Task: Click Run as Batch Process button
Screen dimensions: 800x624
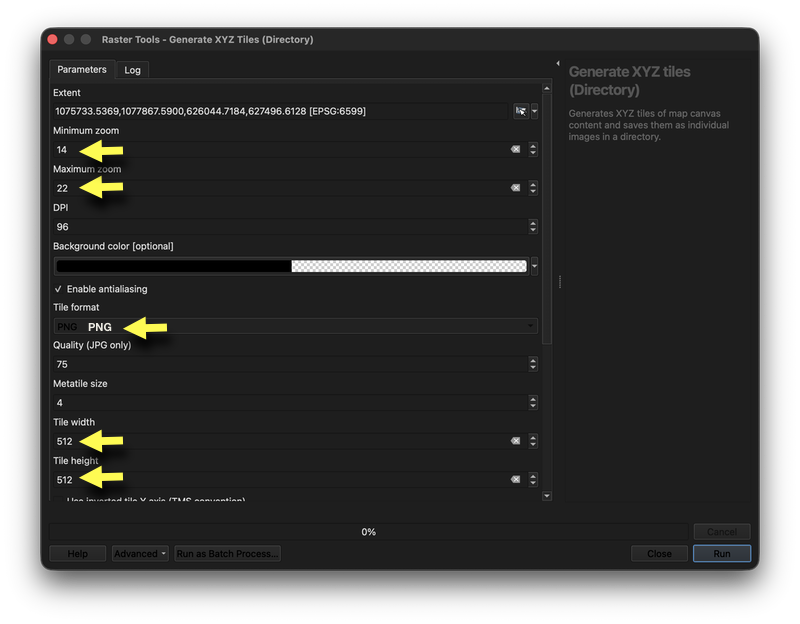Action: tap(228, 554)
